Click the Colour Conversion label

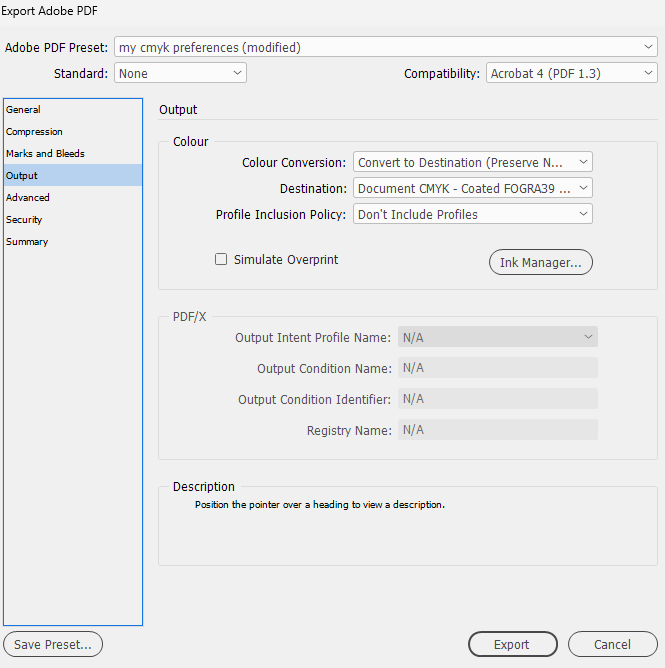294,163
